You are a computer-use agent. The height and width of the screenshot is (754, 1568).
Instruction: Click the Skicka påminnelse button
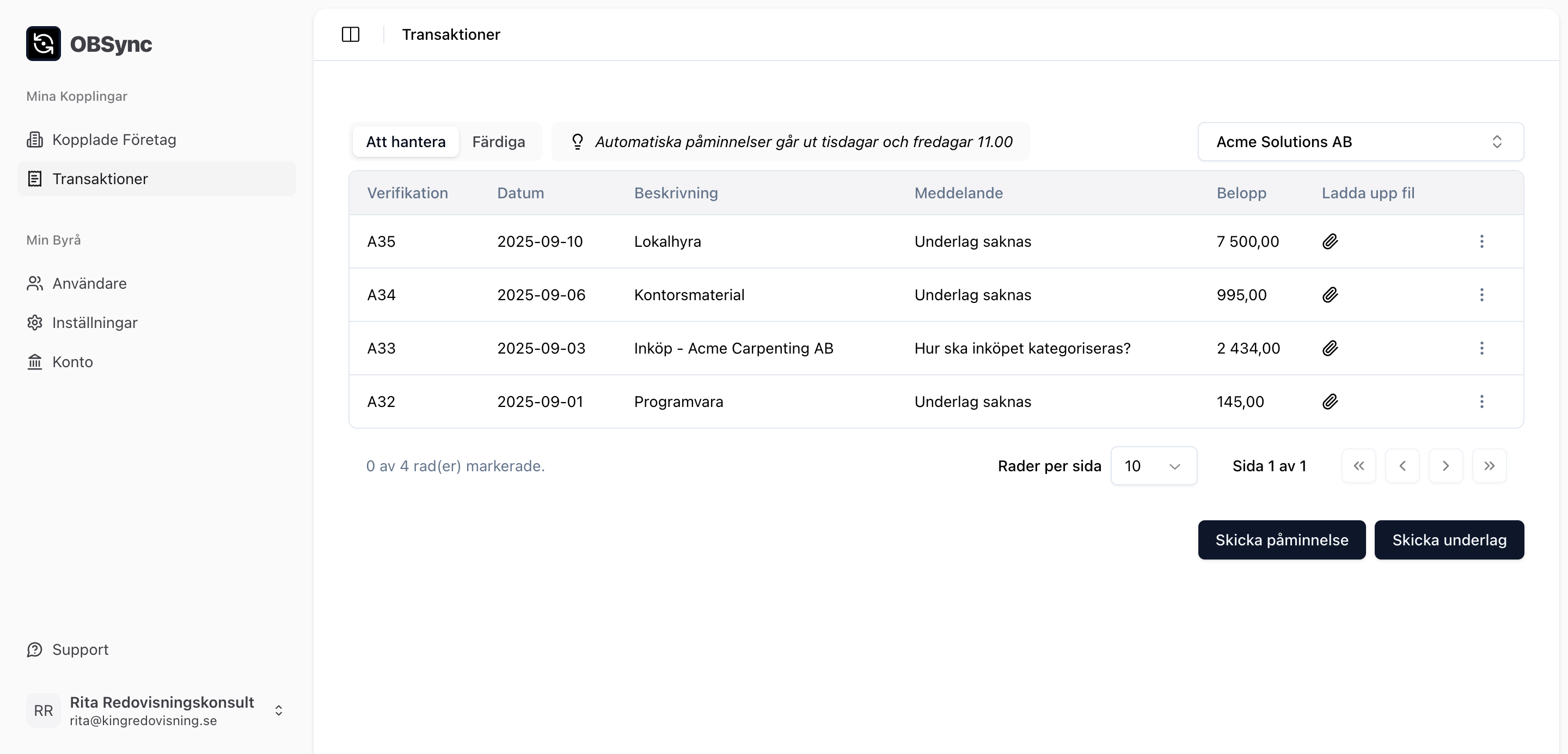1281,539
